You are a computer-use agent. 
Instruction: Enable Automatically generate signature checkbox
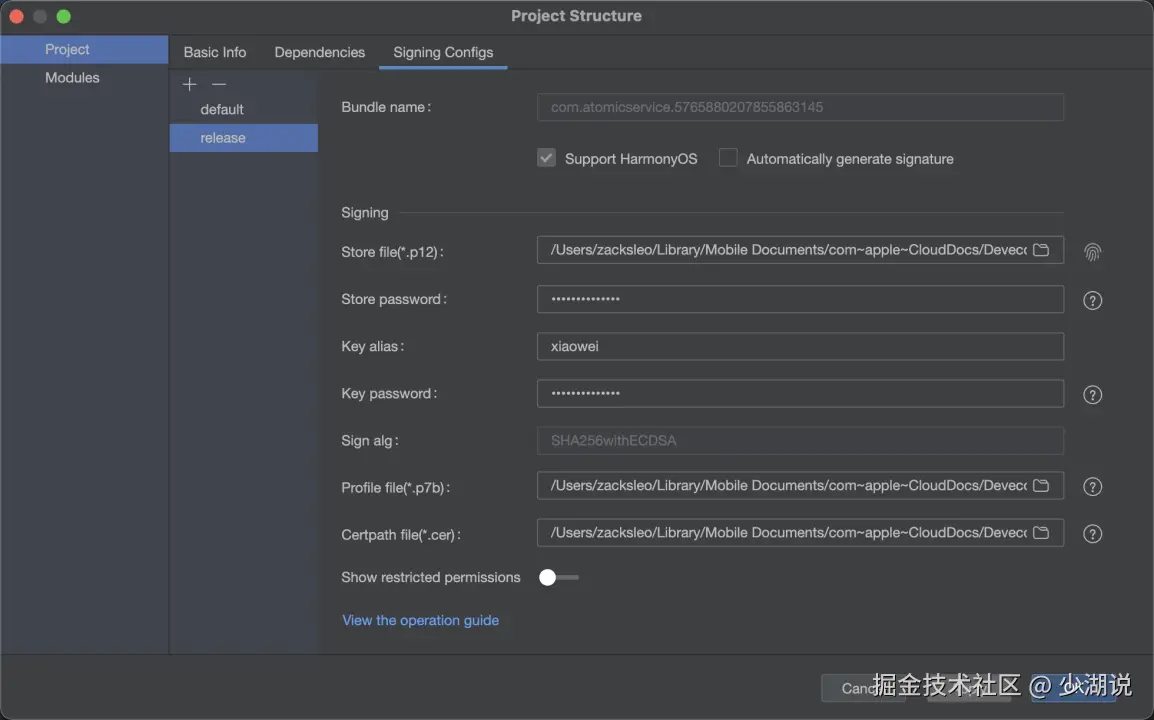click(x=728, y=158)
